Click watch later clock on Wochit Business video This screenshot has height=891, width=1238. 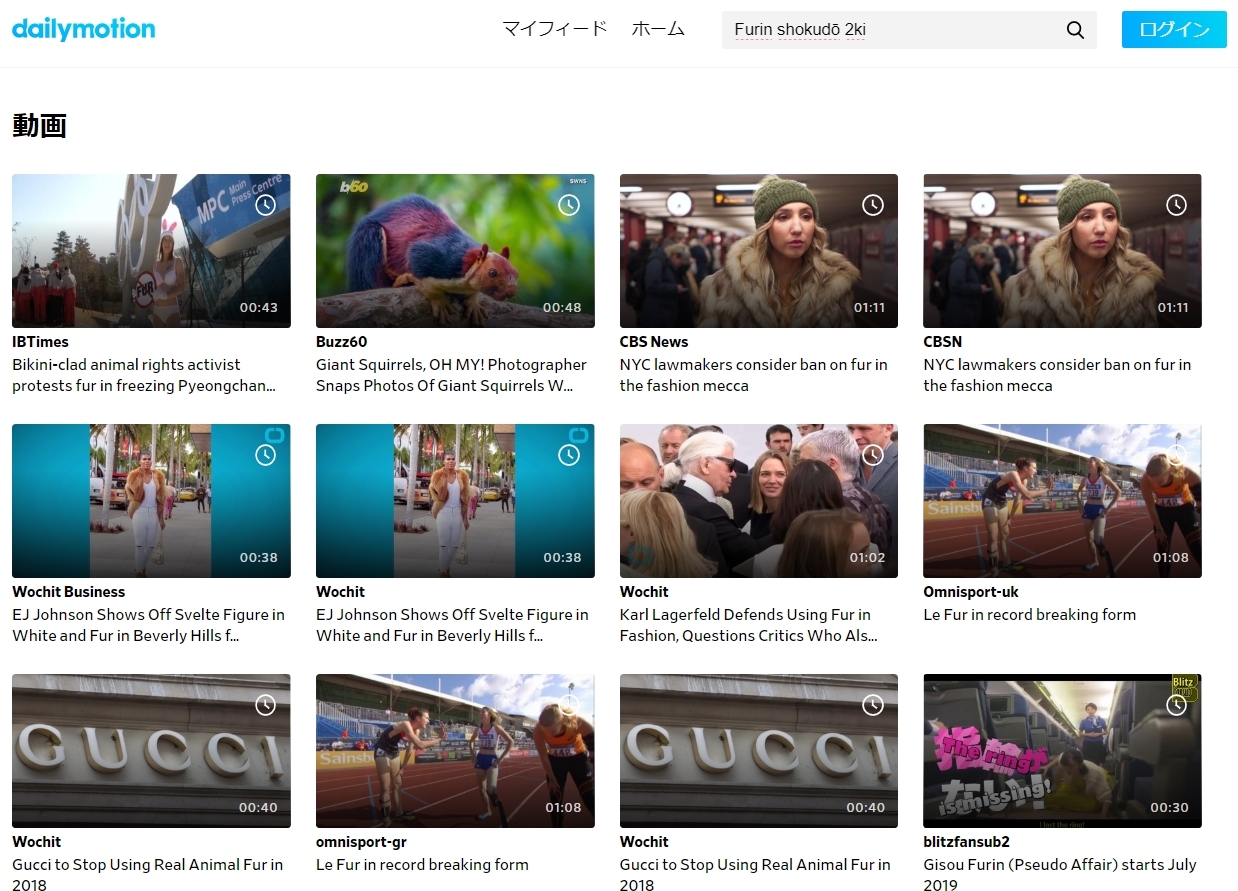(x=265, y=455)
